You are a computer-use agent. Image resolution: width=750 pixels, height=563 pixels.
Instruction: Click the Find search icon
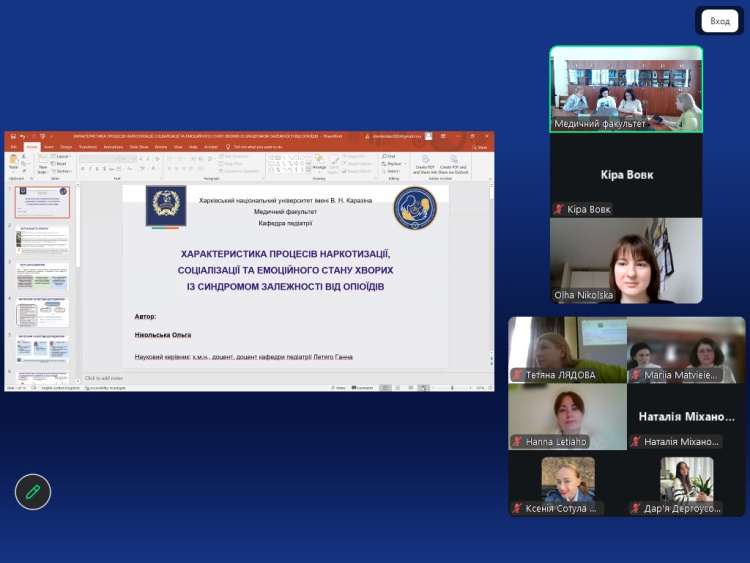pyautogui.click(x=388, y=156)
